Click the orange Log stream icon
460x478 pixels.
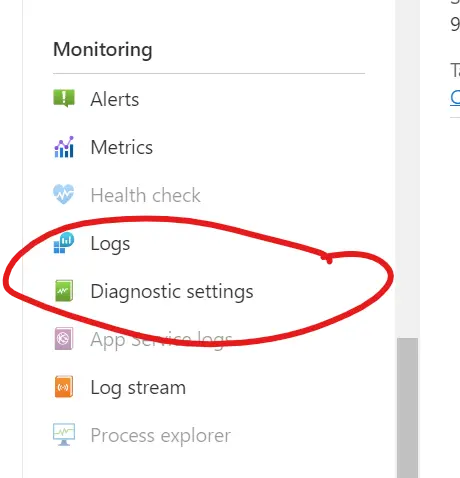coord(64,387)
